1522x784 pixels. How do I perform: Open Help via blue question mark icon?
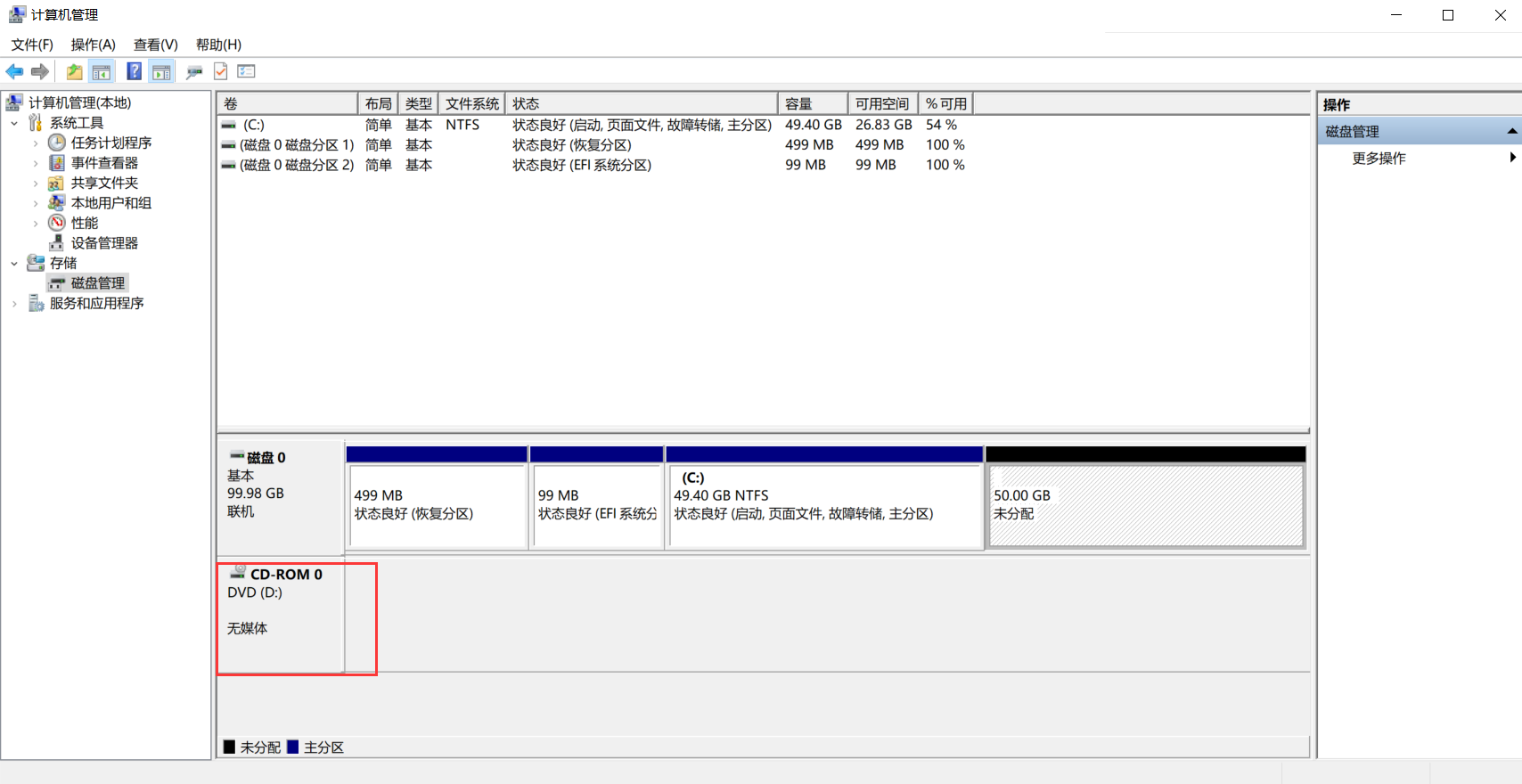(x=134, y=72)
